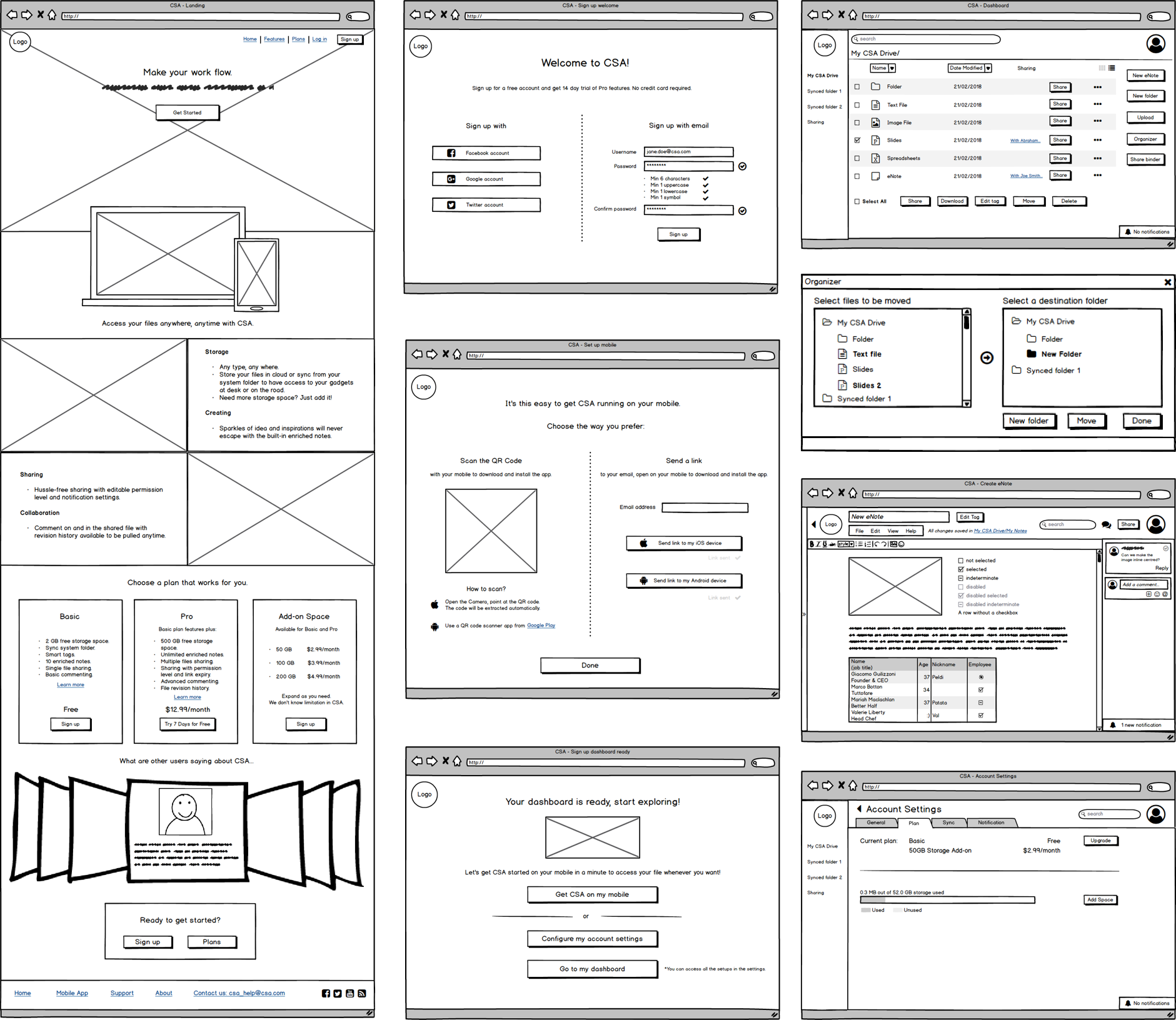Toggle underline formatting in eNote toolbar

(825, 544)
